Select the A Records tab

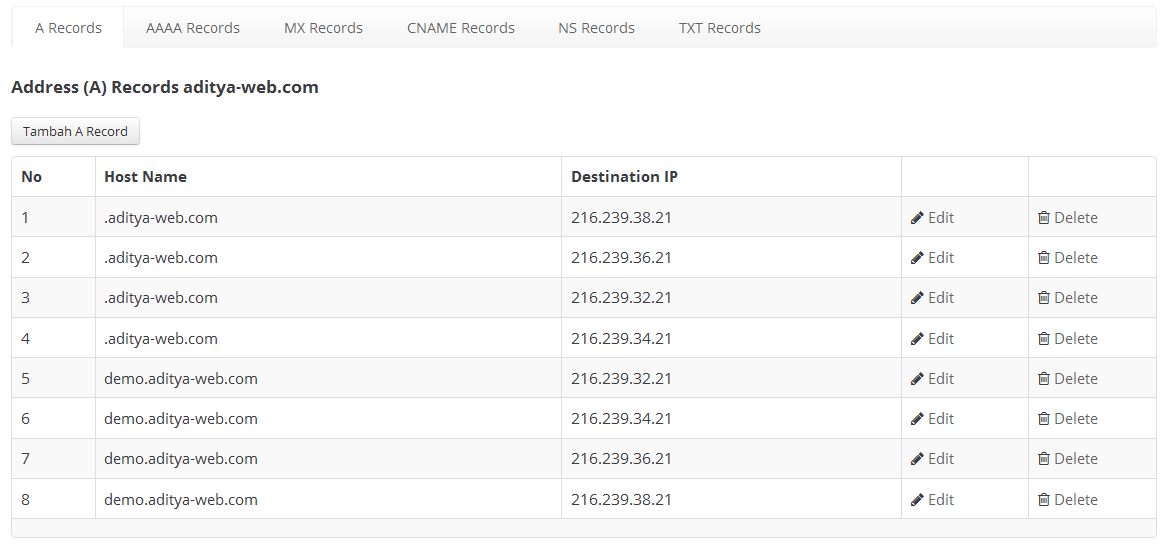(x=68, y=28)
